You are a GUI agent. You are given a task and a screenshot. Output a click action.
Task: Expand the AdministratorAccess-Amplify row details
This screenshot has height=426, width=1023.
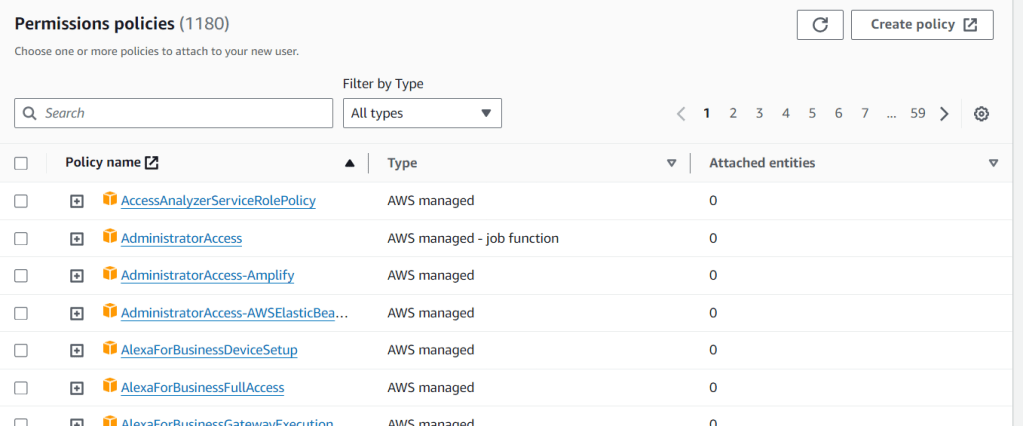pyautogui.click(x=77, y=276)
